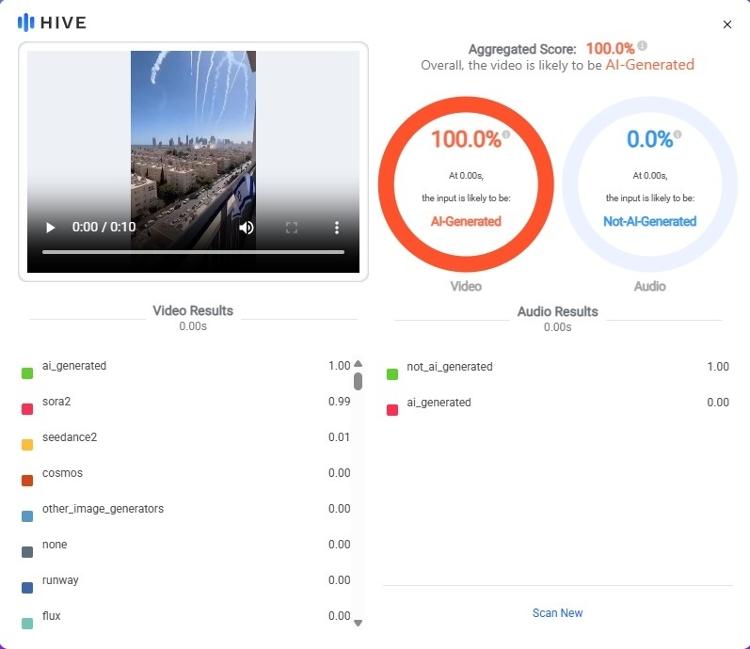Click video results scrollbar thumb
This screenshot has width=750, height=649.
358,381
